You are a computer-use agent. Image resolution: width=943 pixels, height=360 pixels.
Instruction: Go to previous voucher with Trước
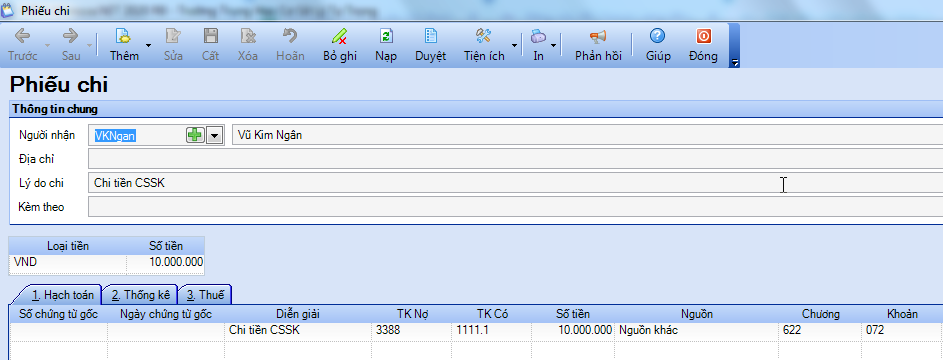(x=23, y=44)
